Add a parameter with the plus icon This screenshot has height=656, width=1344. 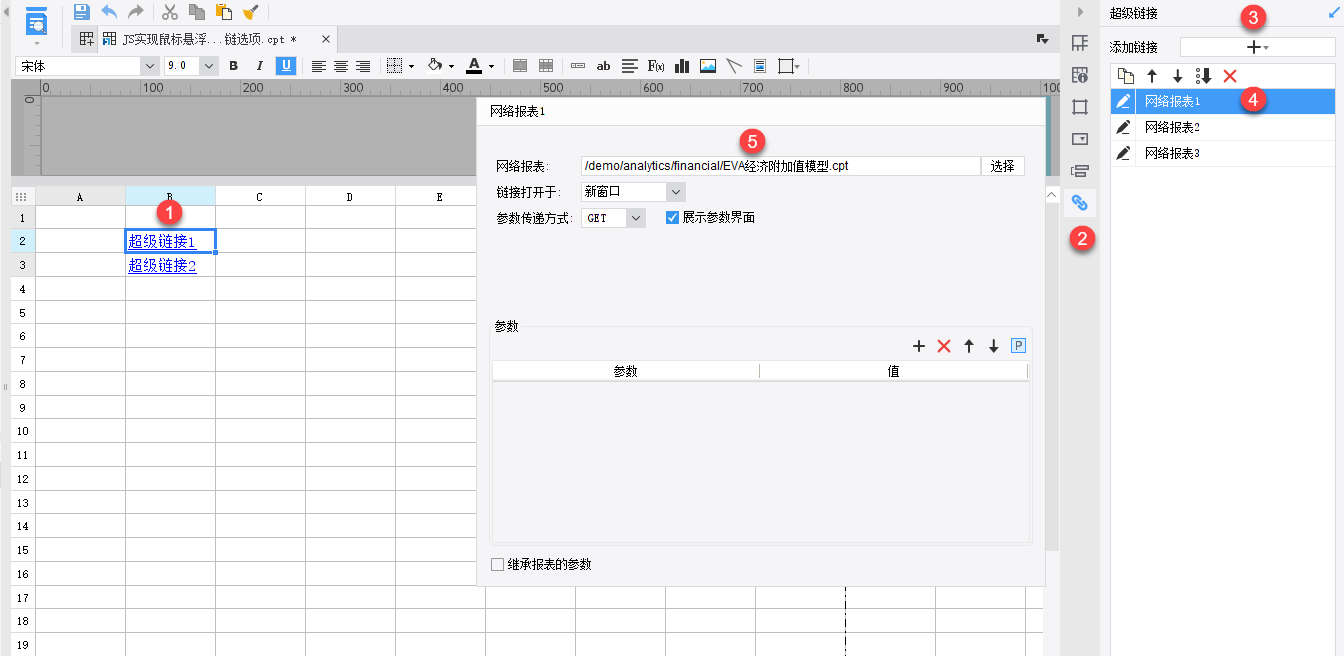(x=919, y=346)
